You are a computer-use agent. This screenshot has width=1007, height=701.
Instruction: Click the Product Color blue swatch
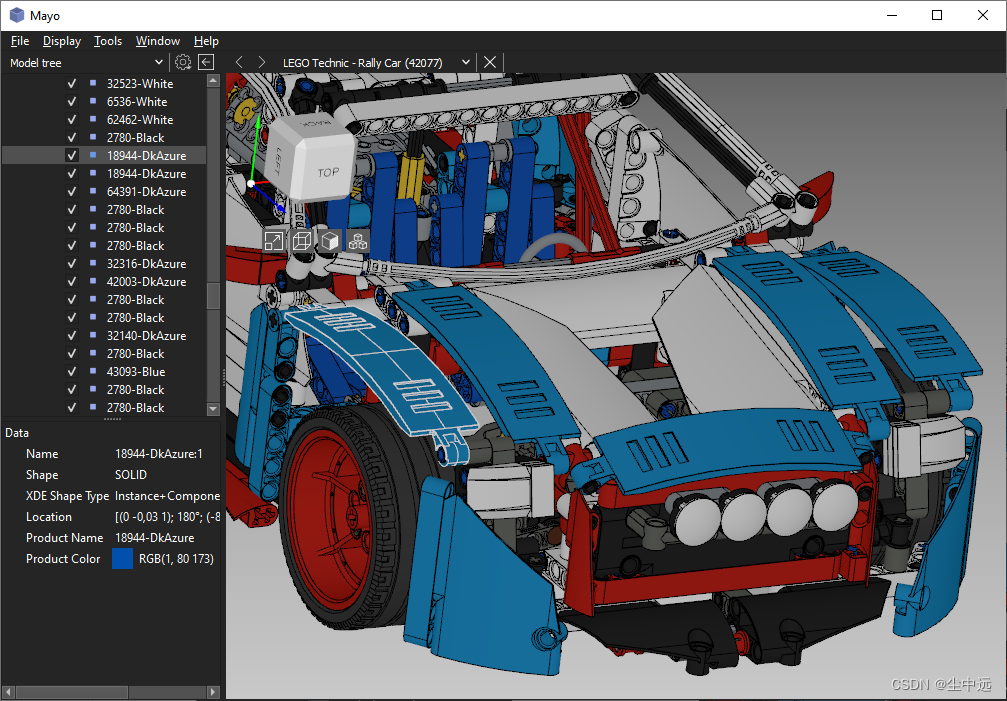pyautogui.click(x=122, y=558)
